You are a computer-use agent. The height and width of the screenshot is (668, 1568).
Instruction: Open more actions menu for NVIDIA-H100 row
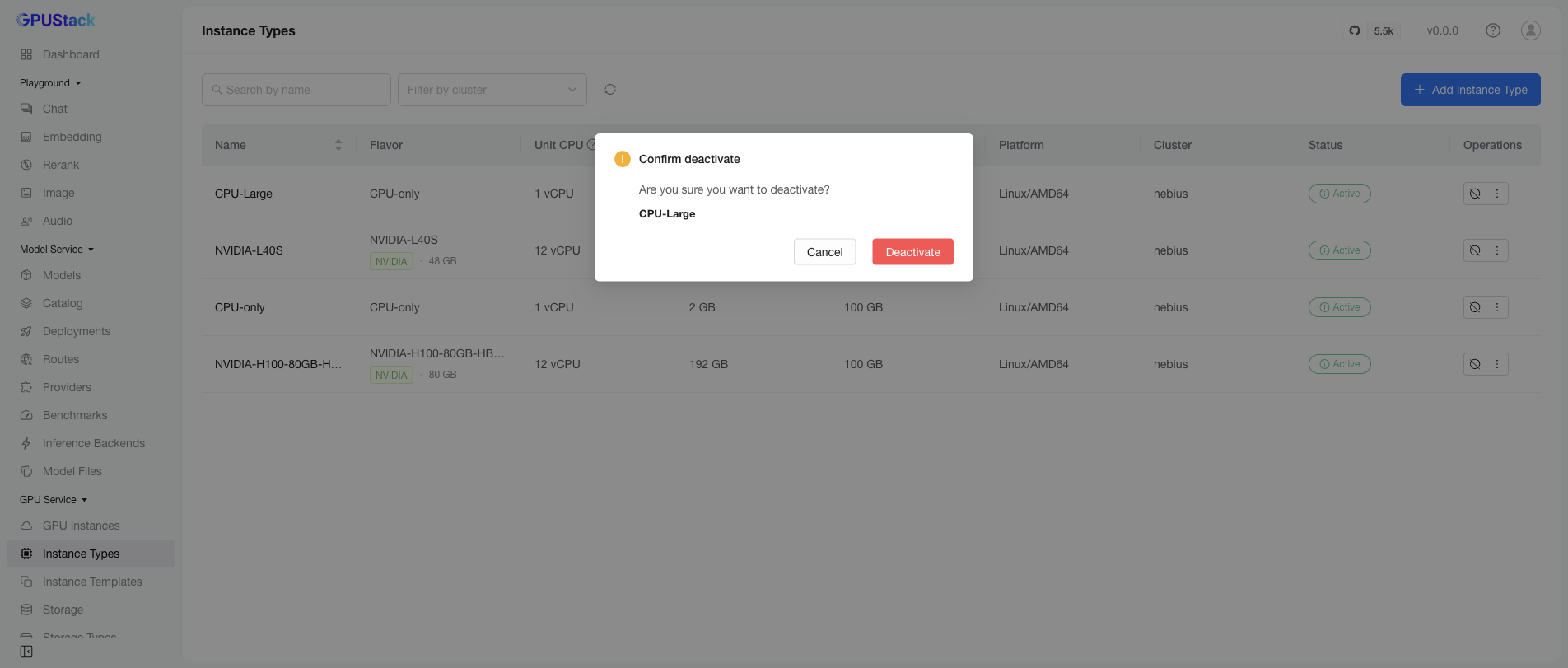[1497, 364]
